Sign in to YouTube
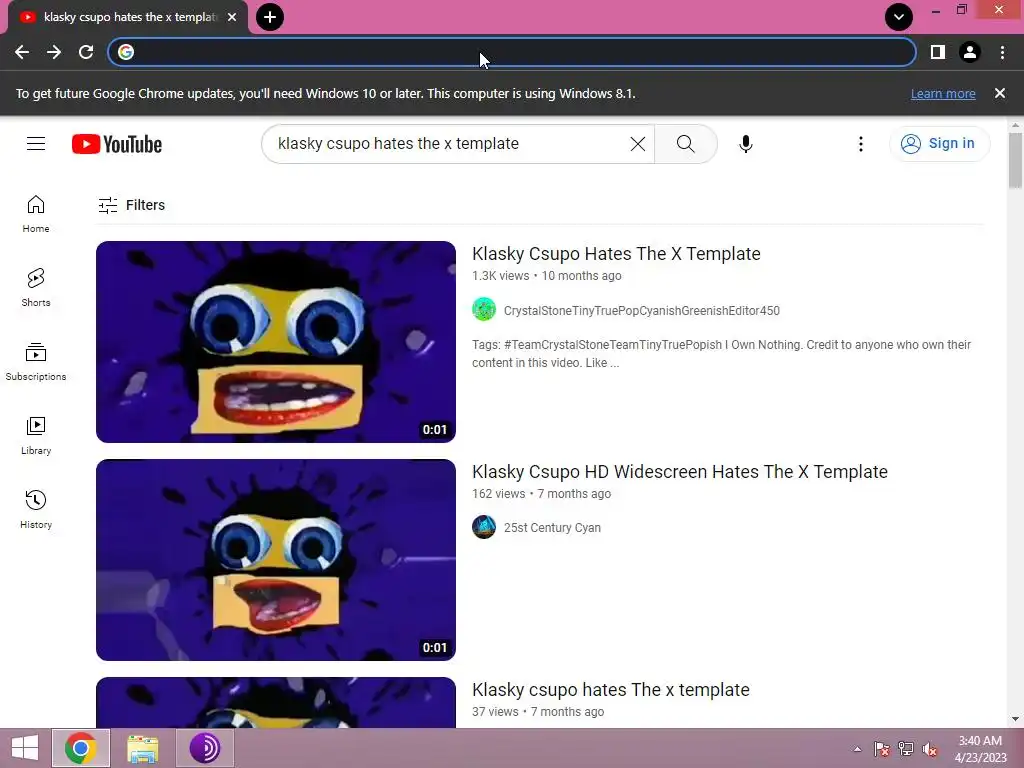This screenshot has height=768, width=1024. [939, 144]
